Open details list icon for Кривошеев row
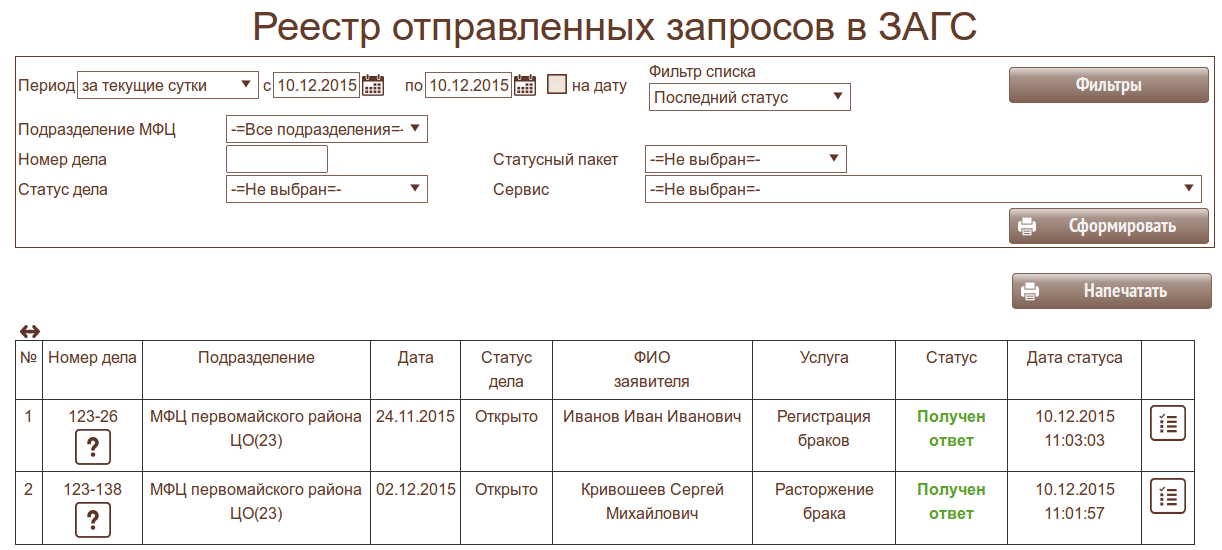Viewport: 1222px width, 550px height. (1167, 496)
